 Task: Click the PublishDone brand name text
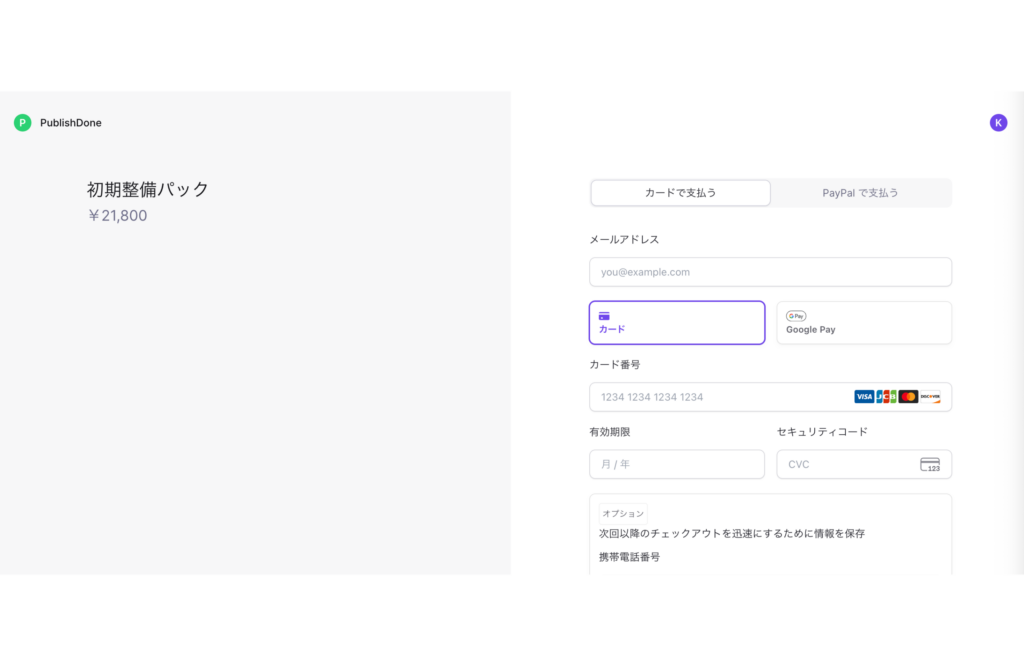(71, 123)
